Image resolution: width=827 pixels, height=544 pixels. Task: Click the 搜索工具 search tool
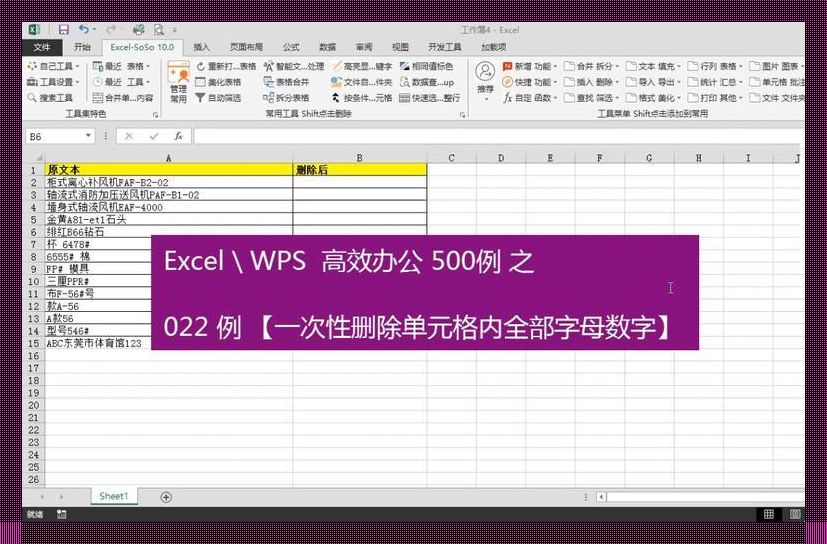point(50,98)
